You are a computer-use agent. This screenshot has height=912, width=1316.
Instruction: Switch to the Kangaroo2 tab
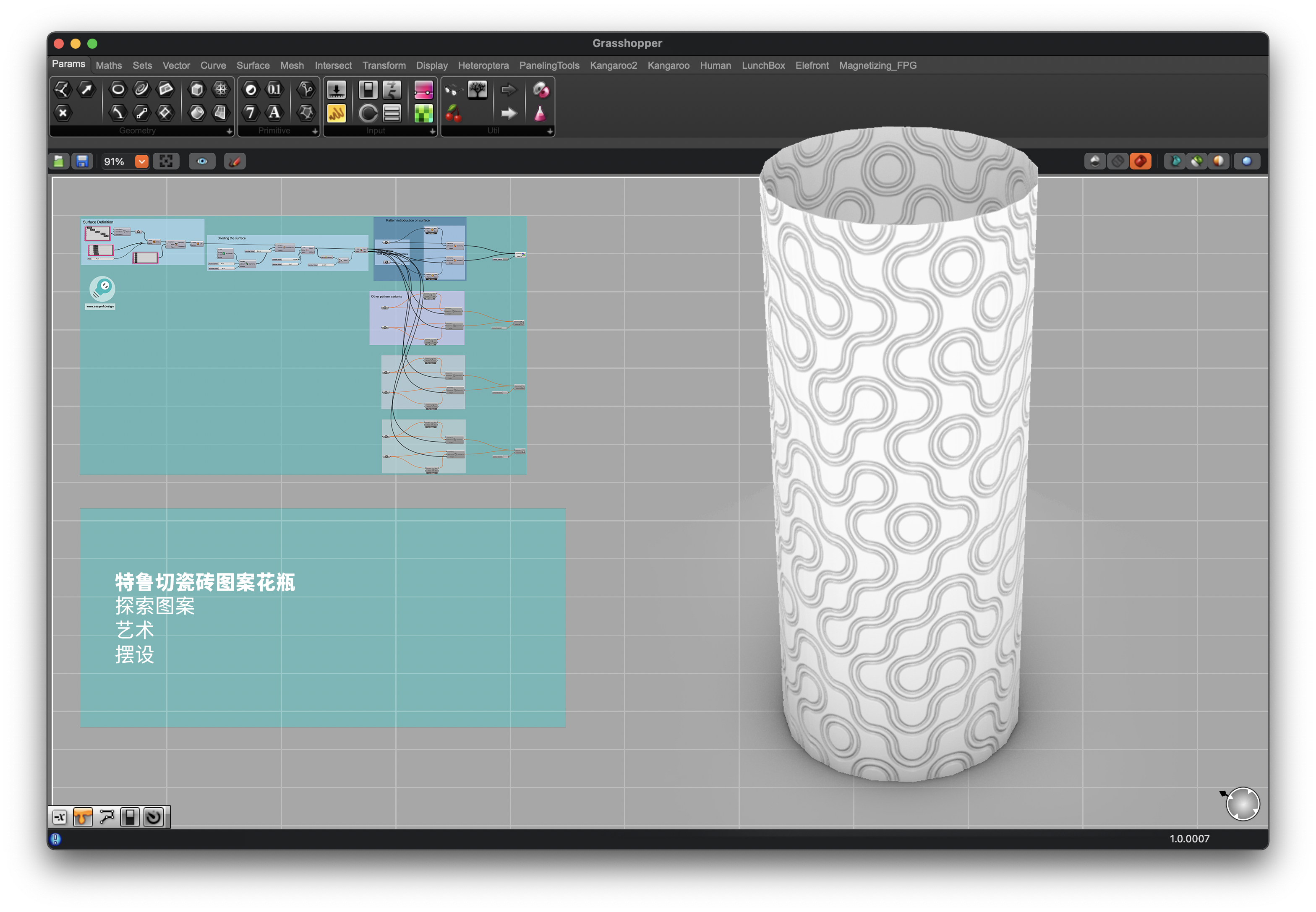click(613, 65)
